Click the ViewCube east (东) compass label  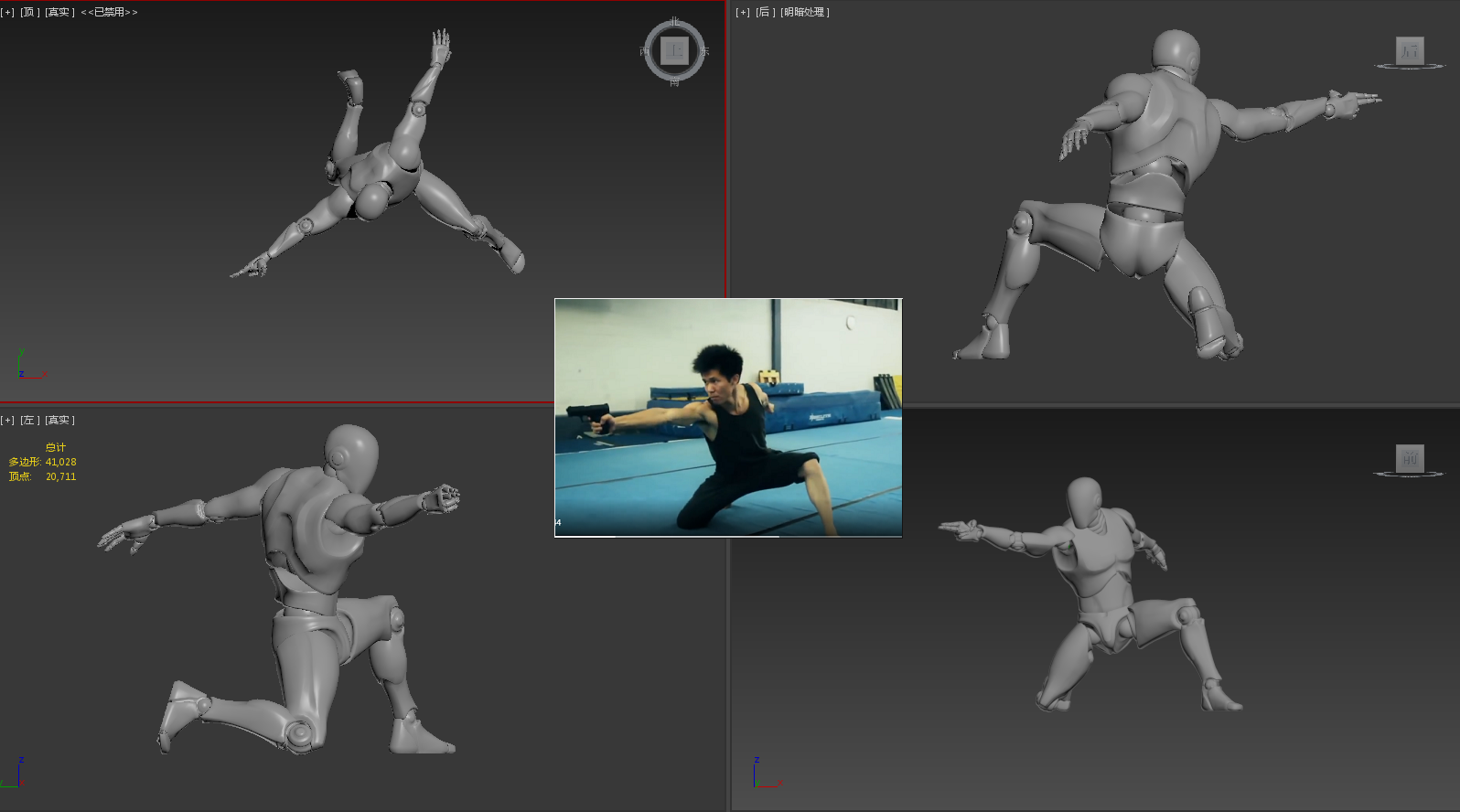tap(704, 51)
